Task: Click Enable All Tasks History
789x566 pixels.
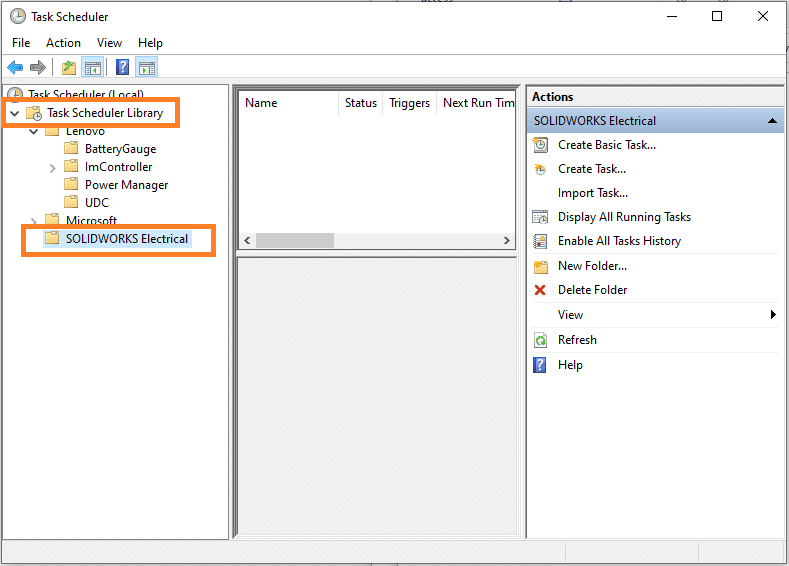Action: click(619, 241)
